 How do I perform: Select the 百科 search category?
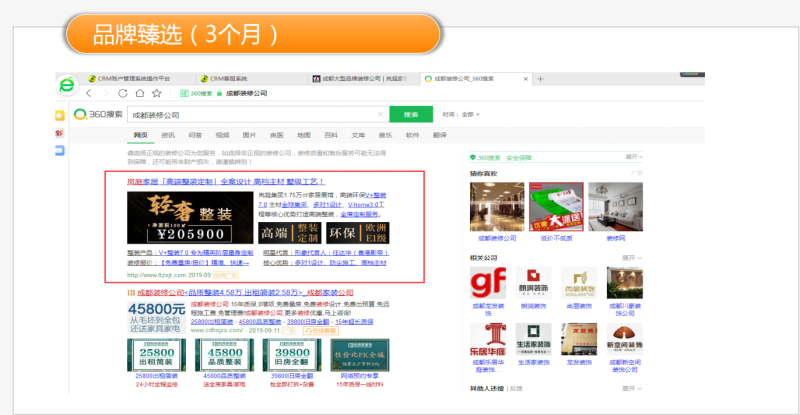tap(331, 135)
